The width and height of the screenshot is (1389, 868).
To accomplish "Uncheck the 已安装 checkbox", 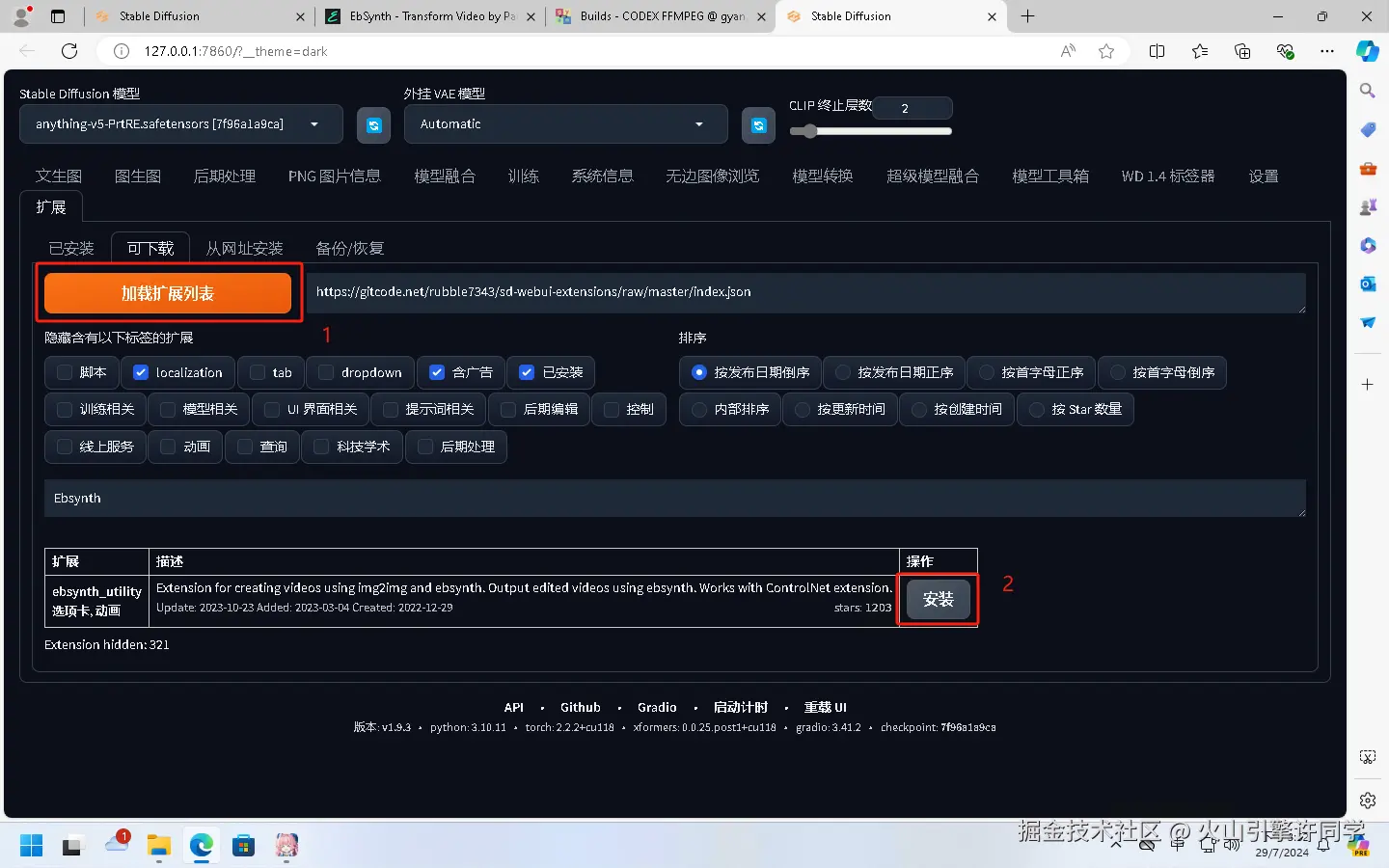I will [527, 372].
